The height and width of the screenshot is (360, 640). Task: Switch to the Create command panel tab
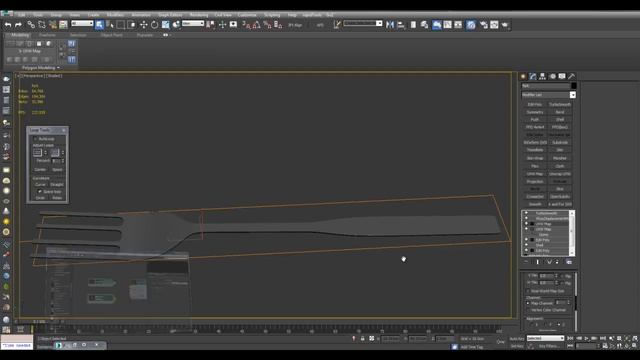[523, 76]
